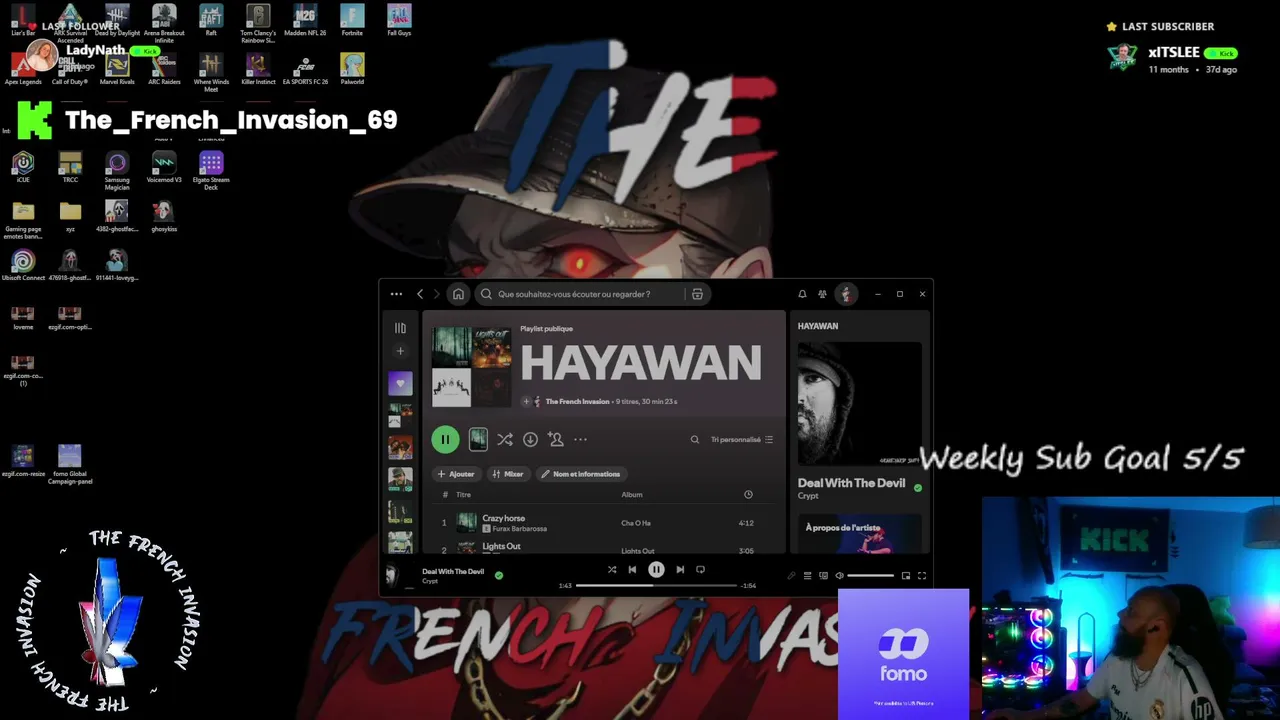This screenshot has height=720, width=1280.
Task: Open the Spotify three-dots main menu
Action: tap(397, 294)
